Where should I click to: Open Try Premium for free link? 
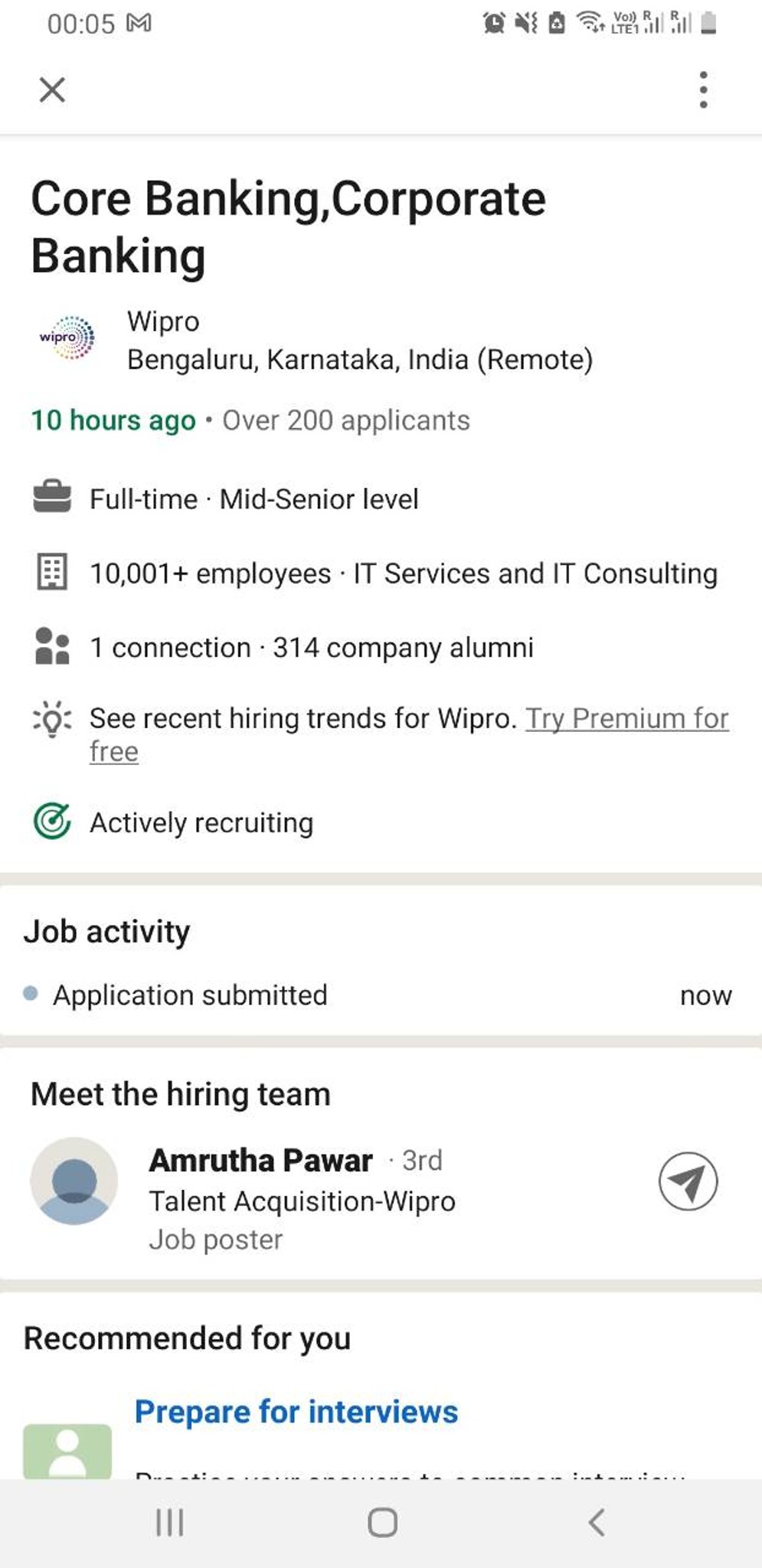coord(409,734)
